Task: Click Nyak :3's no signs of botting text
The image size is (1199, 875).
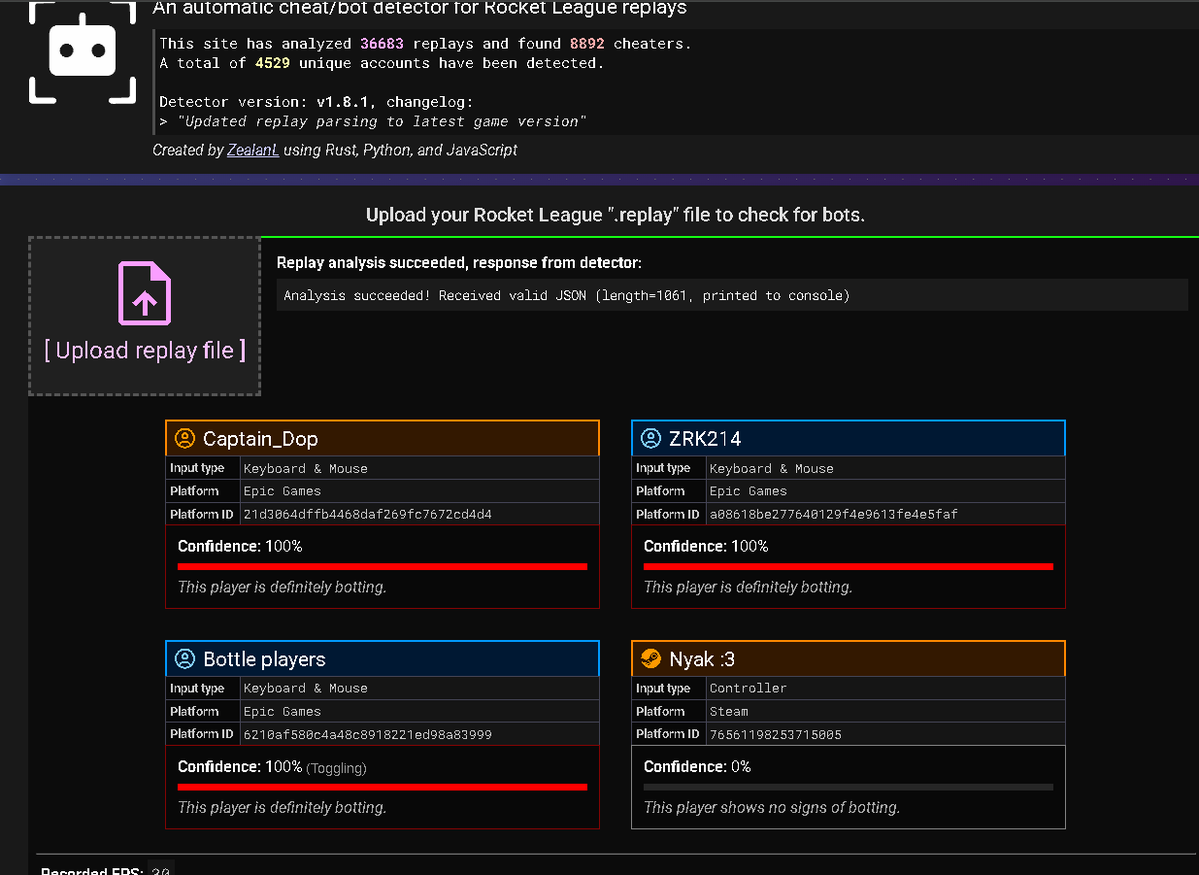Action: [x=772, y=807]
